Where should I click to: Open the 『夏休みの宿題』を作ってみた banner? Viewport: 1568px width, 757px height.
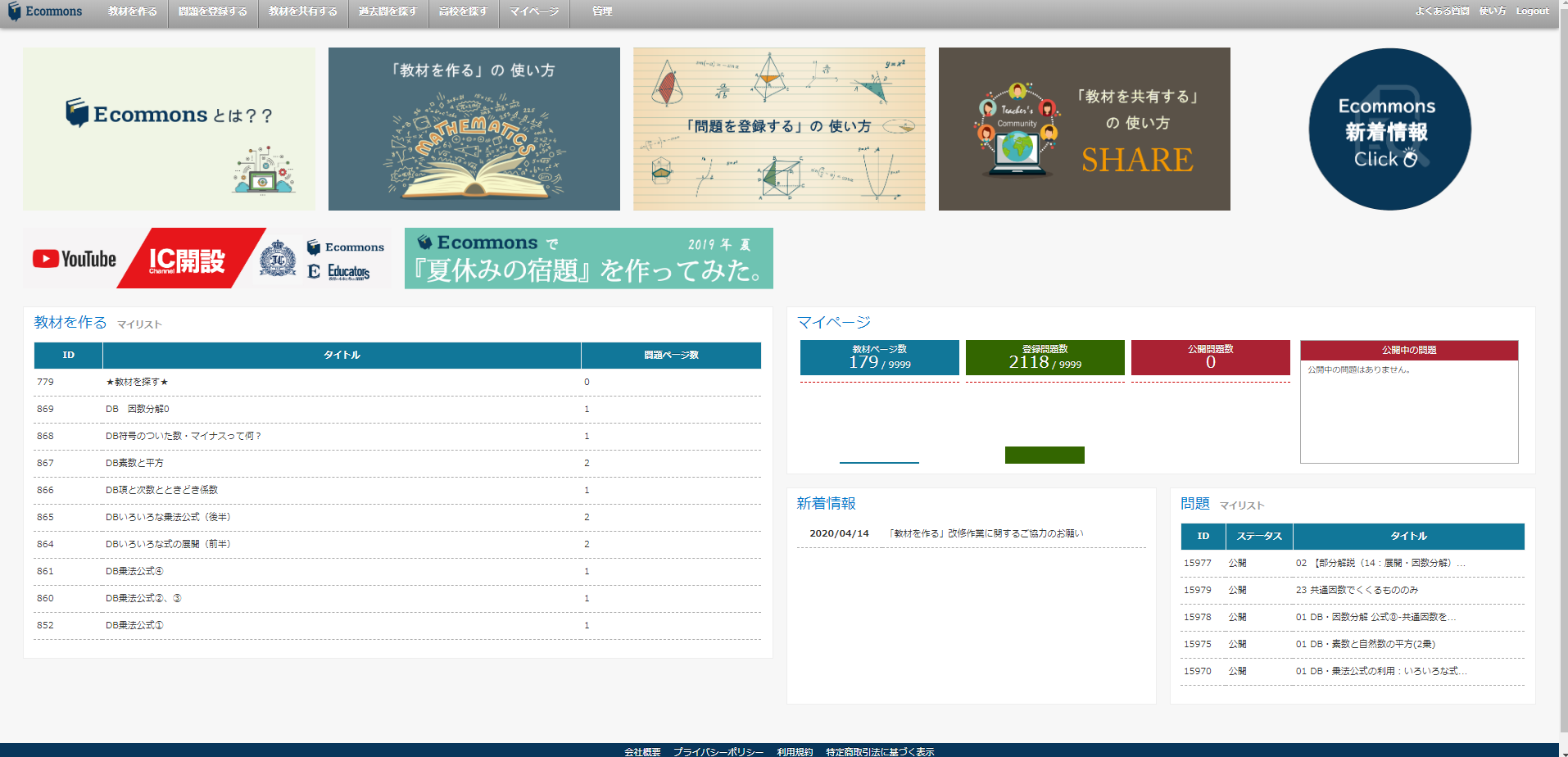coord(589,258)
